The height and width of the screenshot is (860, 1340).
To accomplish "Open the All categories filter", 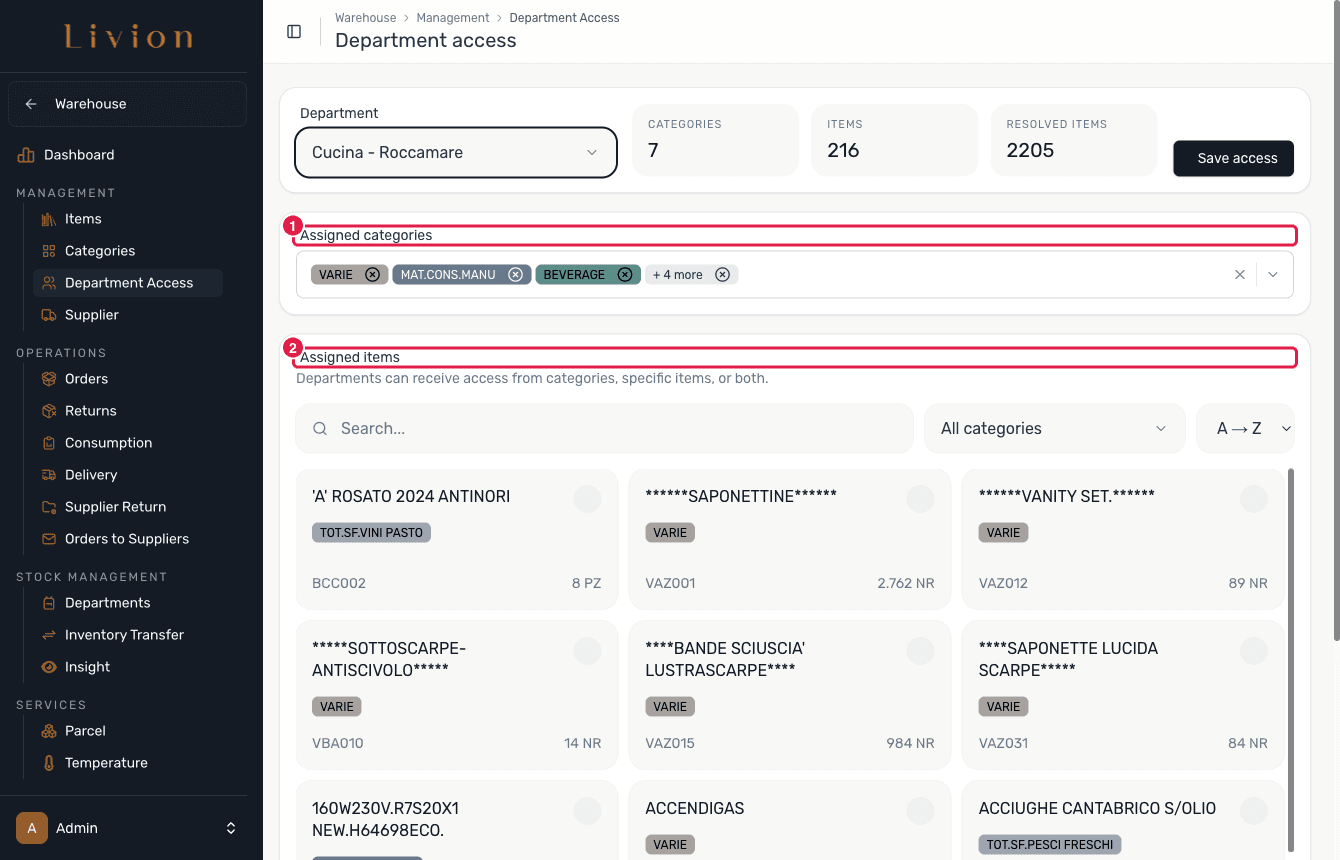I will (x=1054, y=429).
